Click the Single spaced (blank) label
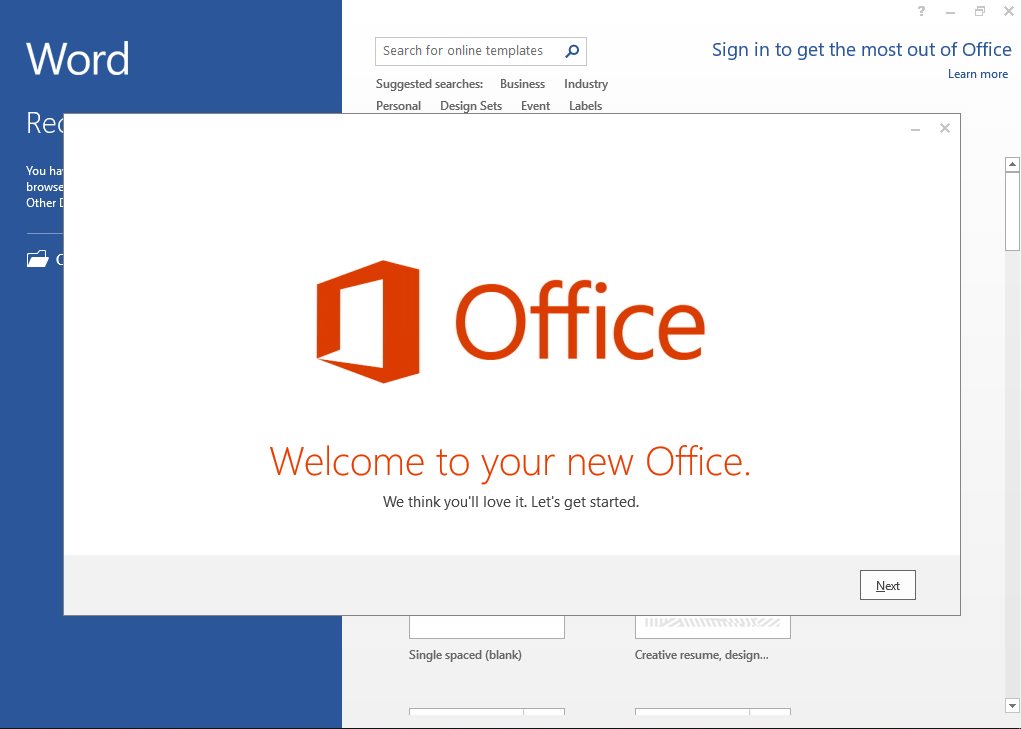The image size is (1021, 729). 465,655
